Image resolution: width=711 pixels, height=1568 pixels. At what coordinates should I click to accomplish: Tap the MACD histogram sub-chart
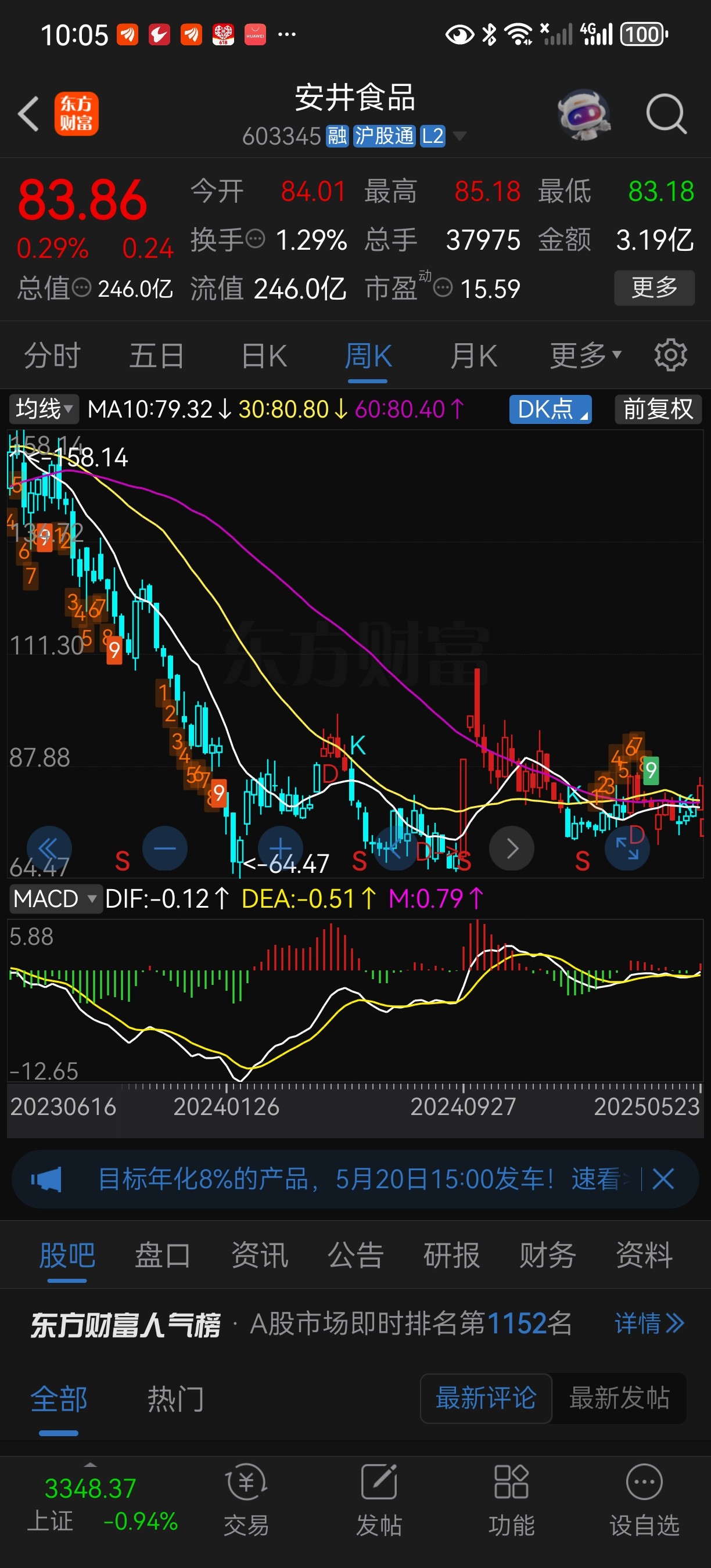355,1000
